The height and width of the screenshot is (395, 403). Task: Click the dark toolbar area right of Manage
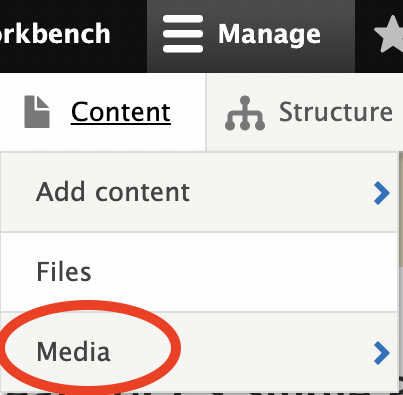(363, 36)
